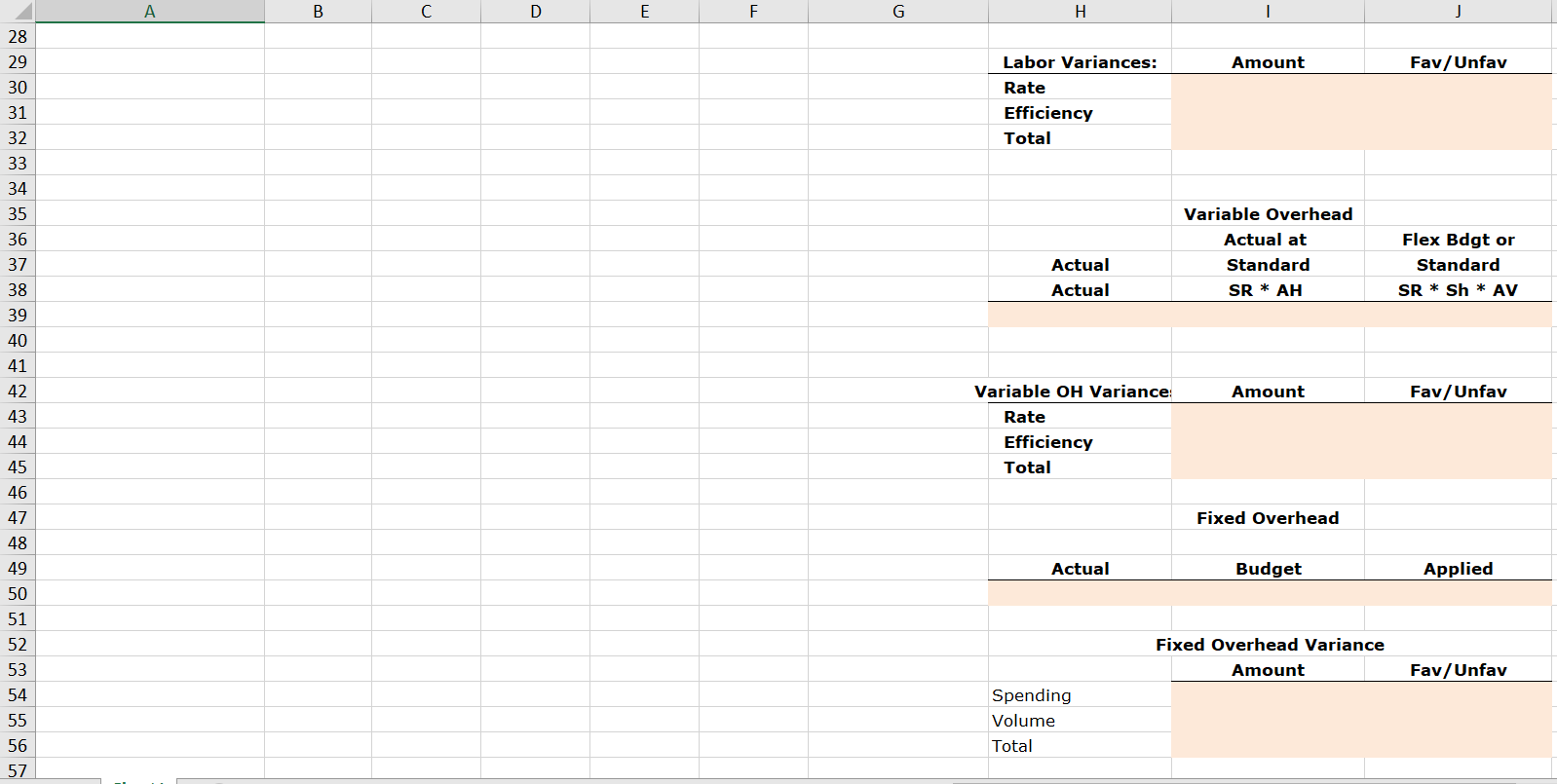This screenshot has height=784, width=1557.
Task: Select shaded input cell H39
Action: click(x=1080, y=316)
